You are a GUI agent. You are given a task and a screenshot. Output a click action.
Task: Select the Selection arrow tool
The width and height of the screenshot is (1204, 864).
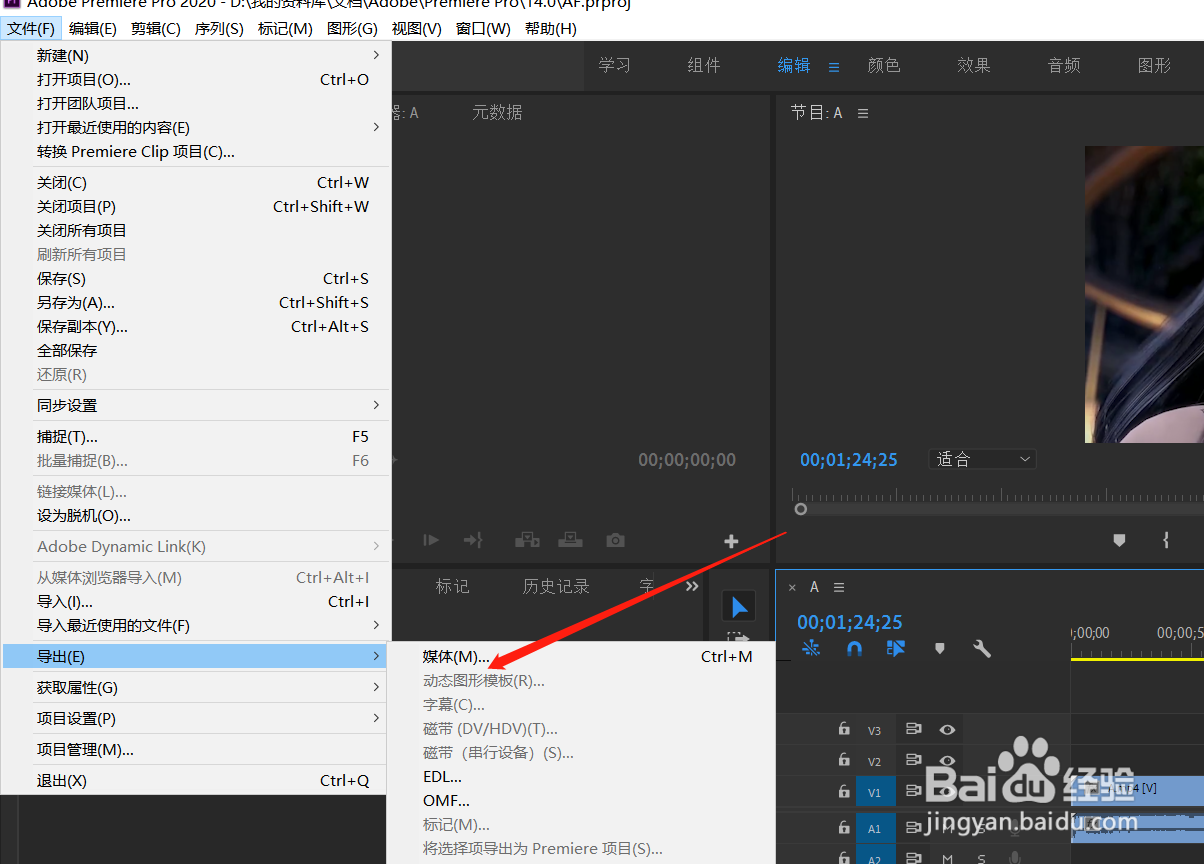pos(739,606)
